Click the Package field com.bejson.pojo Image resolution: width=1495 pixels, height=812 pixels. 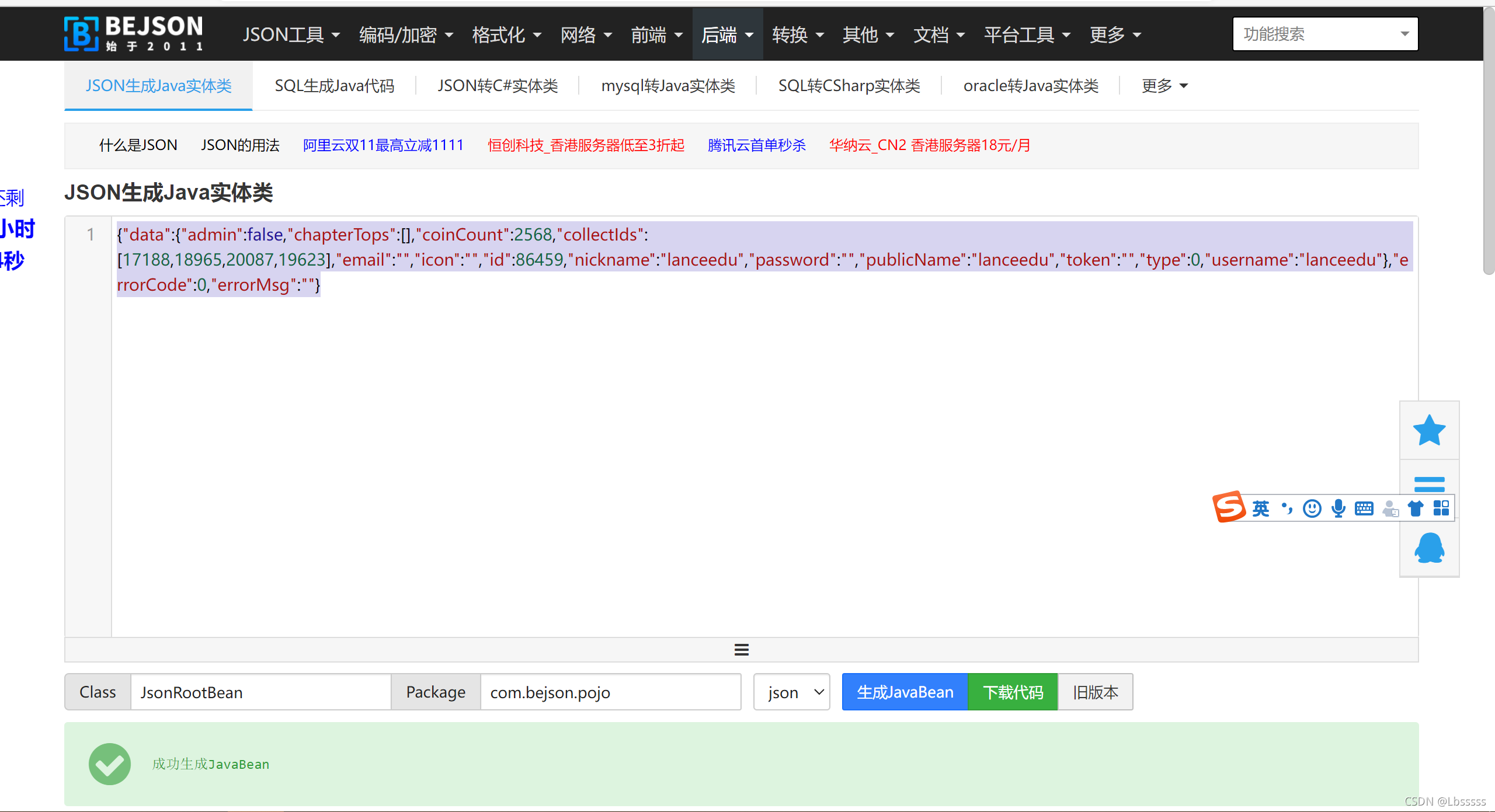[610, 692]
